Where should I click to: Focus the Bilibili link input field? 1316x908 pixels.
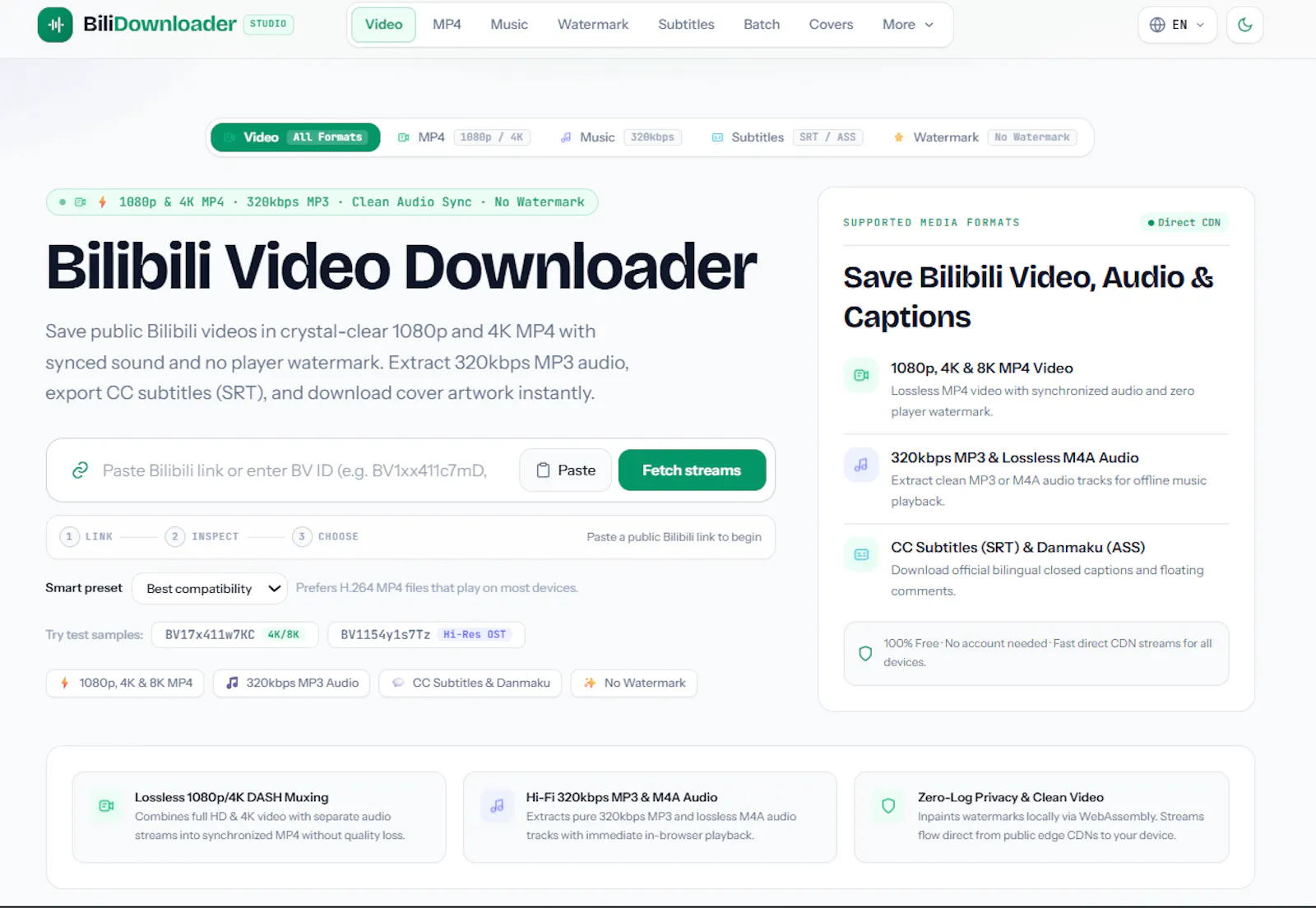(294, 470)
